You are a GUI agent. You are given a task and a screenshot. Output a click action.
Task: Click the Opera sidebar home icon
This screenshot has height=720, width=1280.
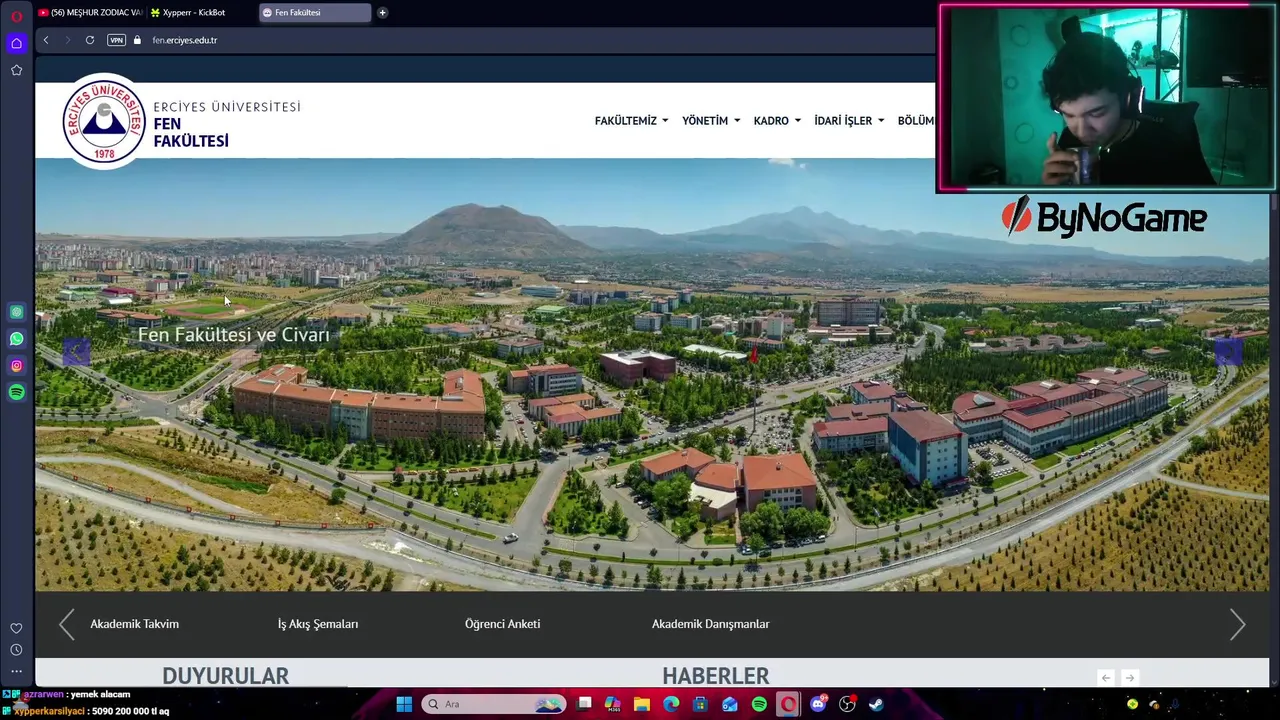(16, 43)
